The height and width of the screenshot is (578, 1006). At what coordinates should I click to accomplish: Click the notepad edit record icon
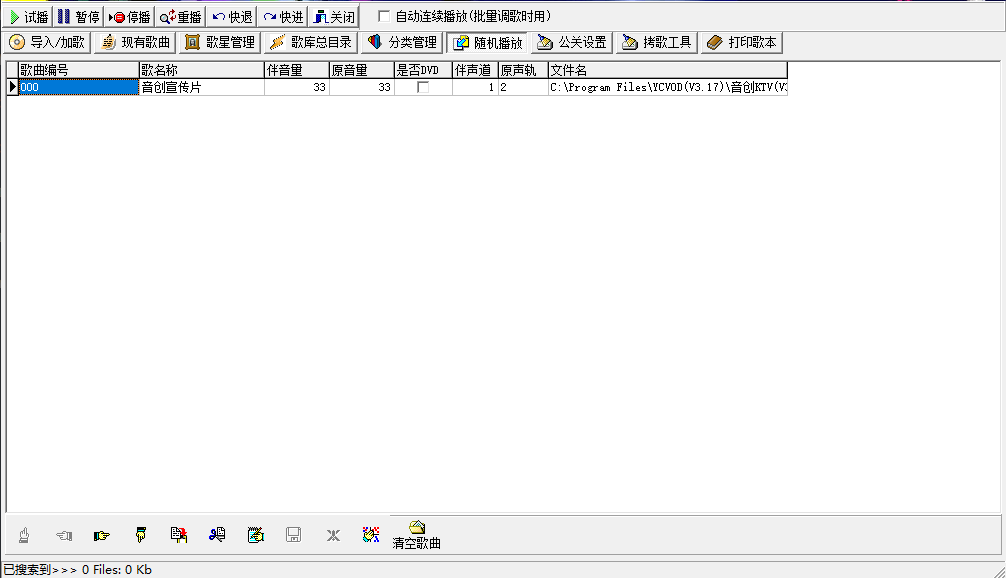click(255, 535)
